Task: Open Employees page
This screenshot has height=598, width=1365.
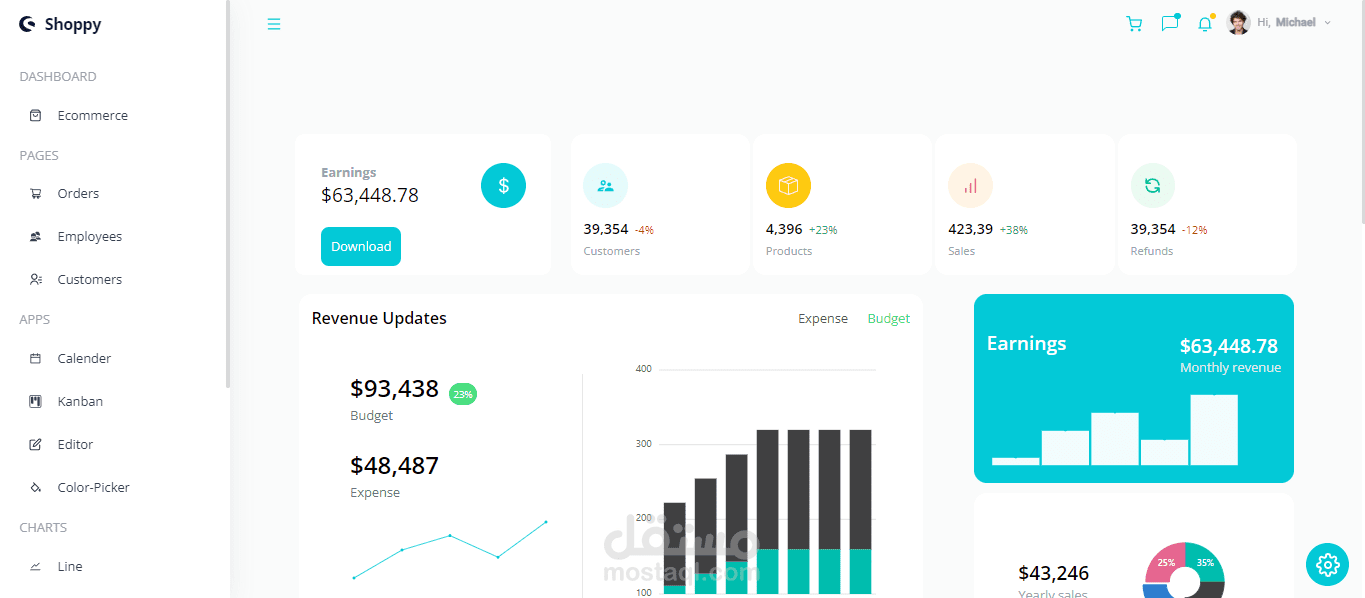Action: pyautogui.click(x=90, y=236)
